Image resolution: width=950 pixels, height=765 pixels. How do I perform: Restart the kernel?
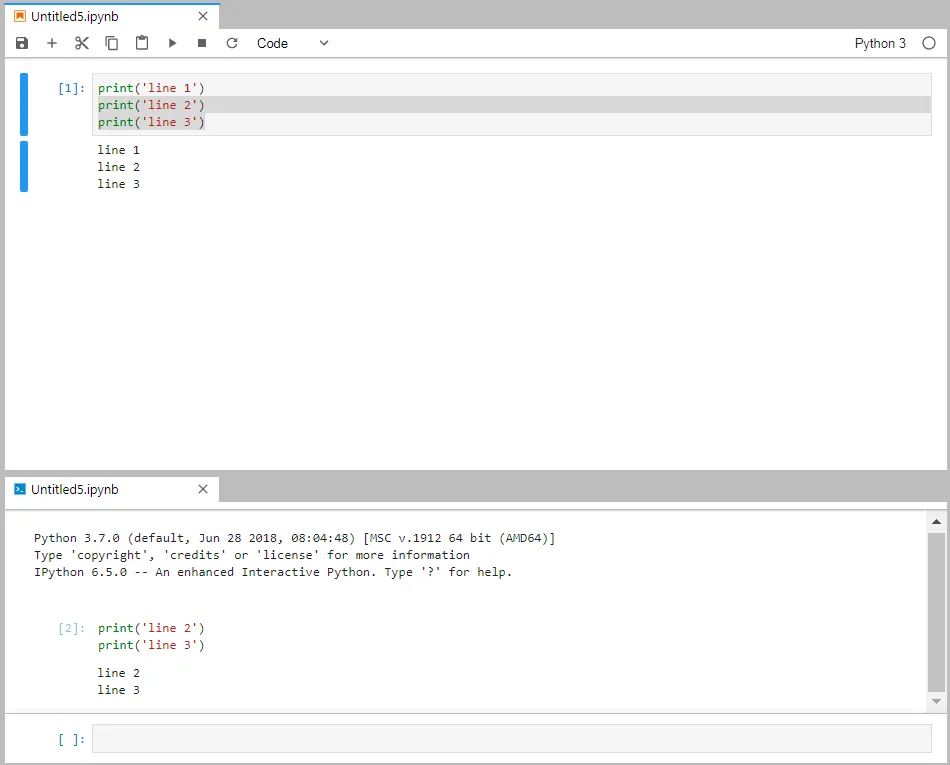pos(232,43)
